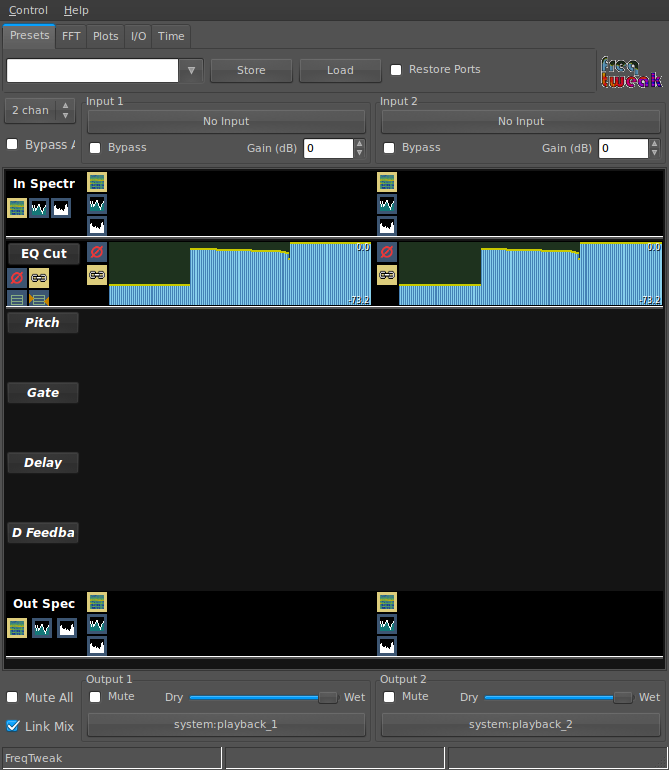669x770 pixels.
Task: Open the preset name dropdown arrow
Action: [x=192, y=71]
